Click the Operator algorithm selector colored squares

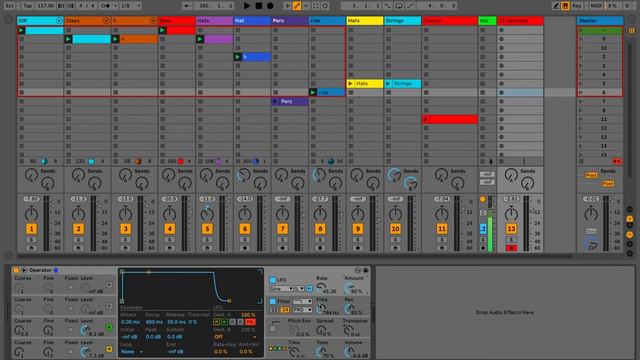[278, 349]
